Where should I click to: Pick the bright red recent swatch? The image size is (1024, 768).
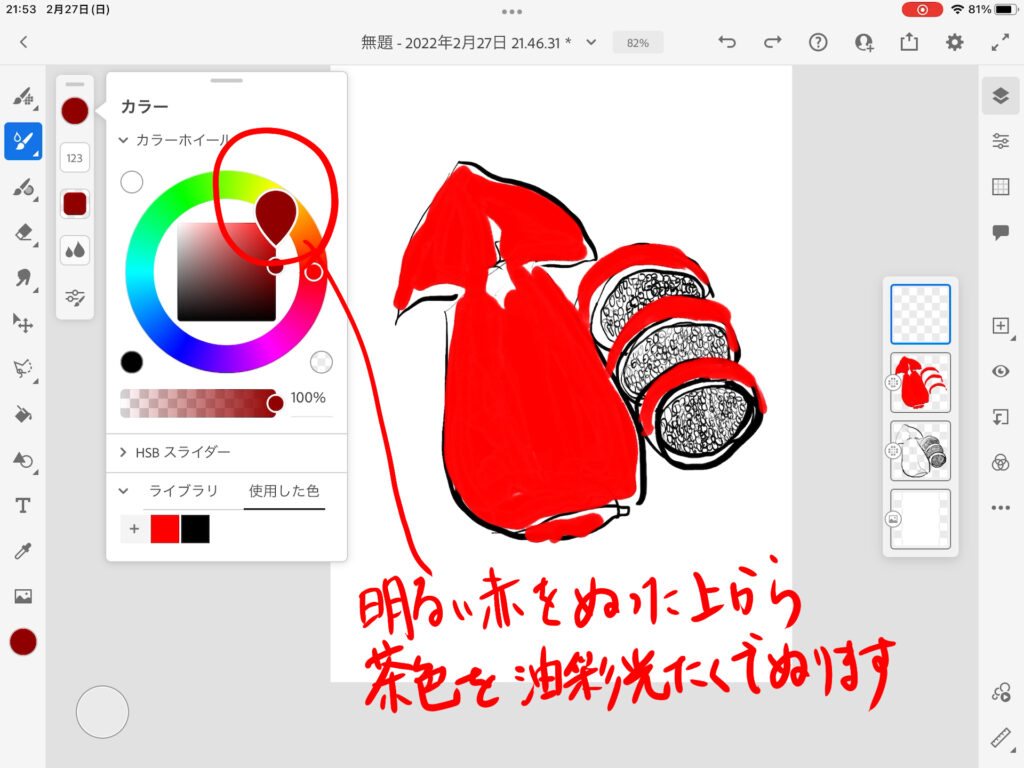click(x=165, y=529)
